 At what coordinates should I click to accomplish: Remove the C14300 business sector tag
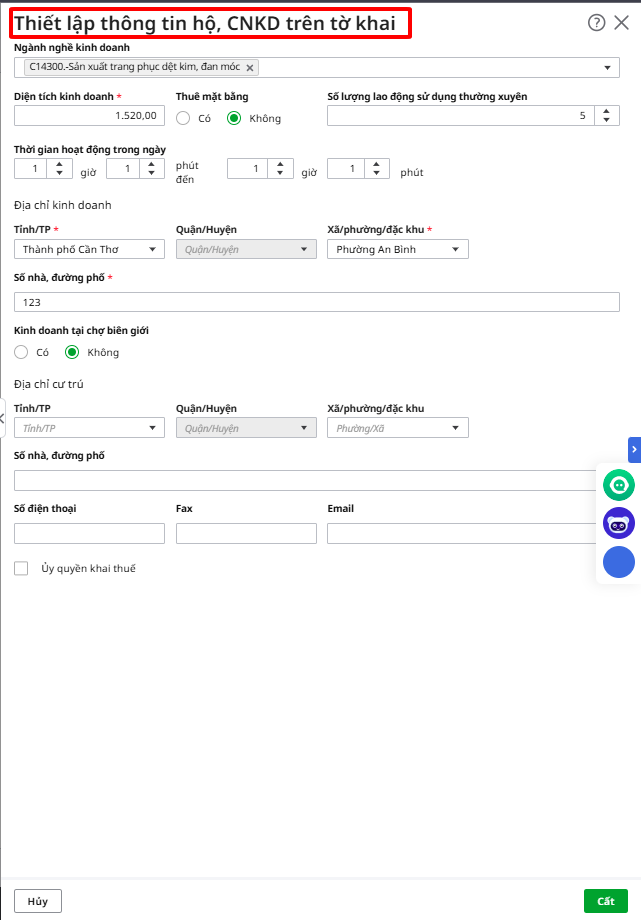coord(250,68)
